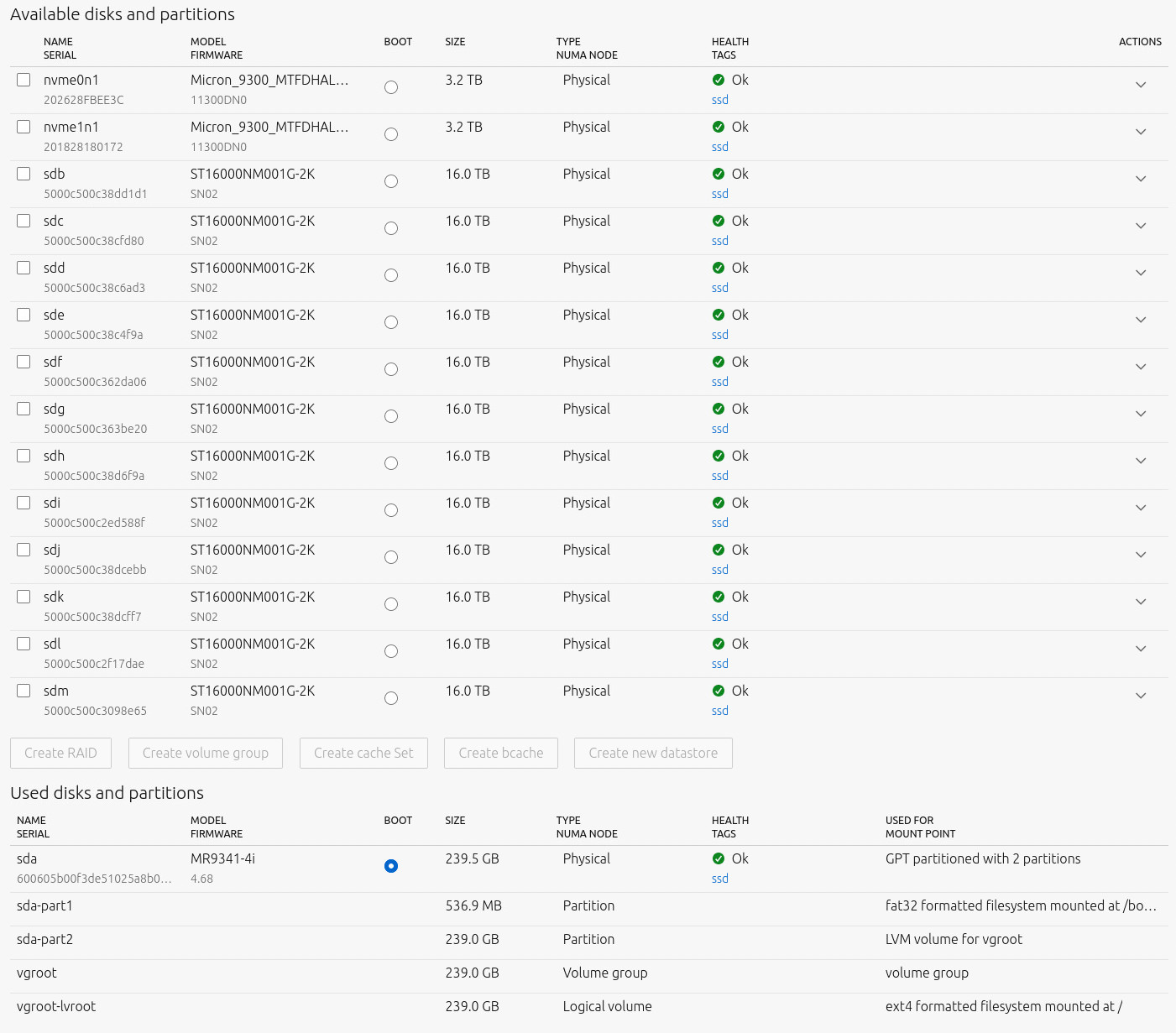Click the green health Ok icon for nvme0n1
This screenshot has height=1033, width=1176.
[718, 81]
